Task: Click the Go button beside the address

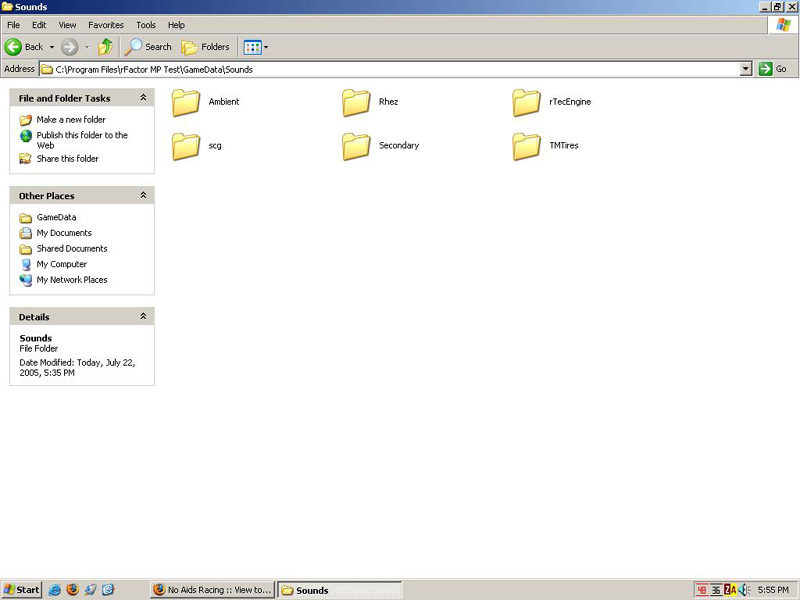Action: 772,69
